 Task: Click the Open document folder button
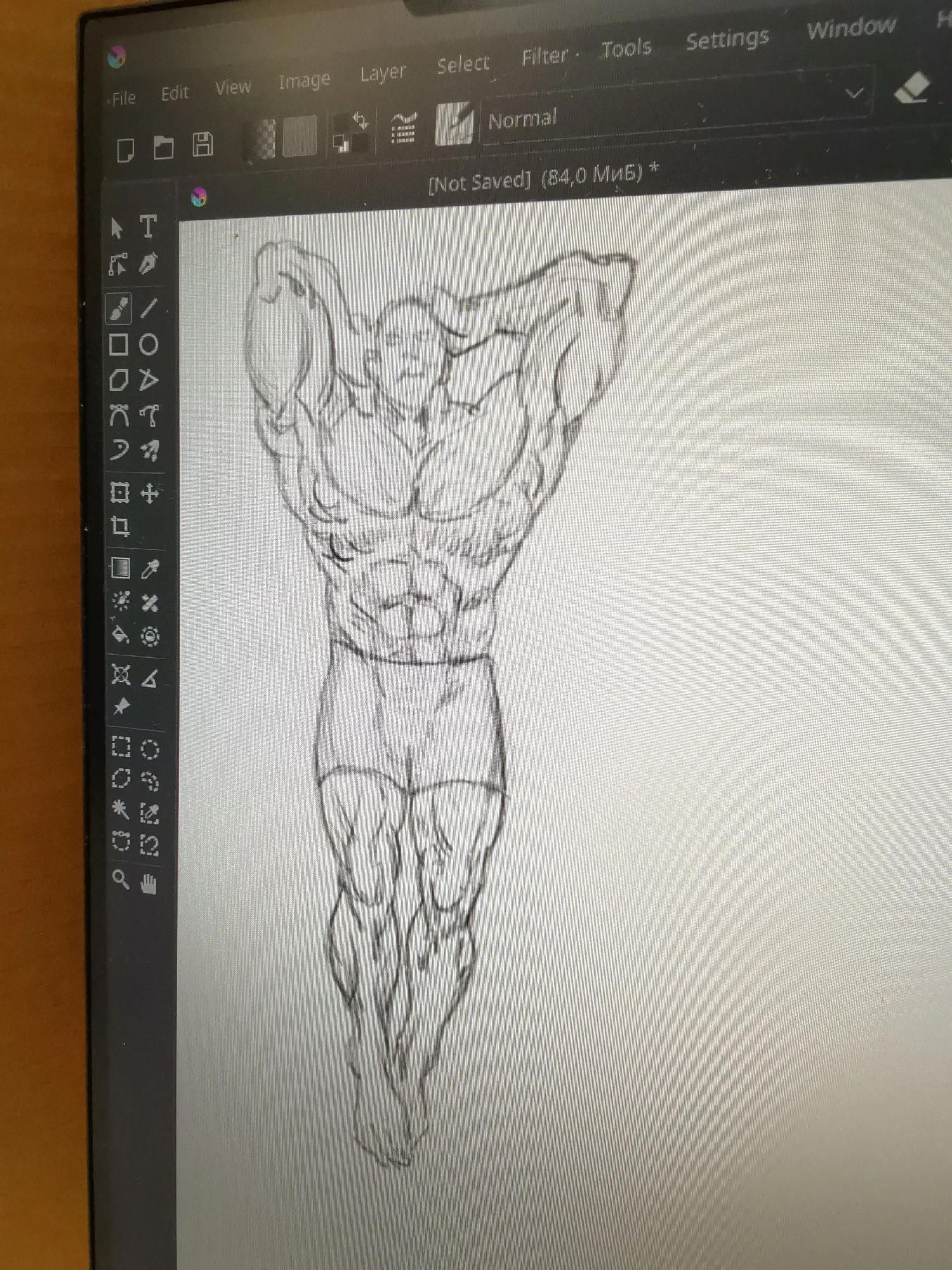[x=164, y=148]
